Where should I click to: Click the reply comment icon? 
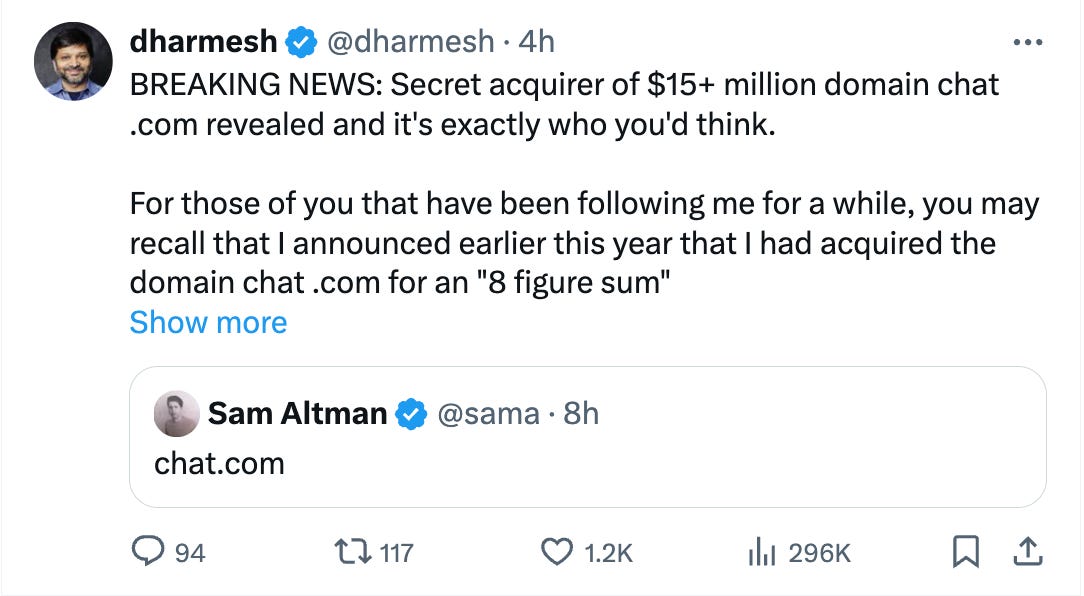(150, 552)
